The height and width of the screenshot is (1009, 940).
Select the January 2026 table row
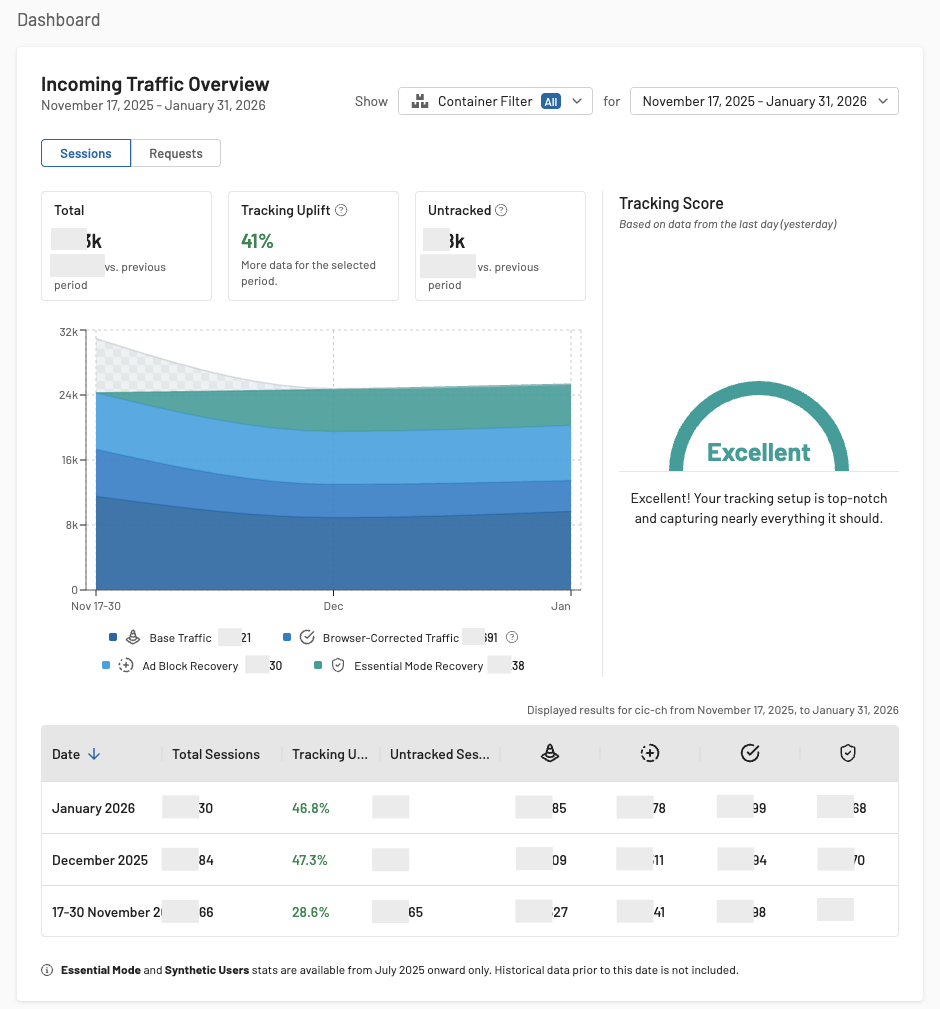(95, 808)
